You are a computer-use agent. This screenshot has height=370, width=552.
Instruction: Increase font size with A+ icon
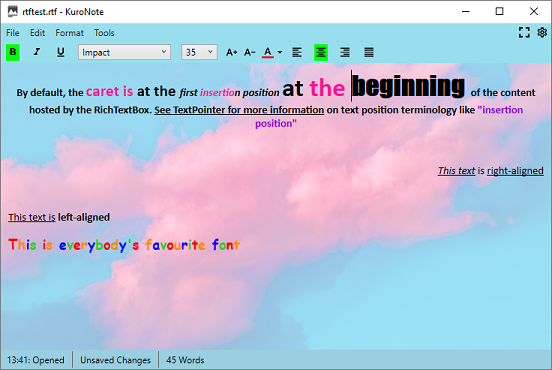(x=231, y=52)
